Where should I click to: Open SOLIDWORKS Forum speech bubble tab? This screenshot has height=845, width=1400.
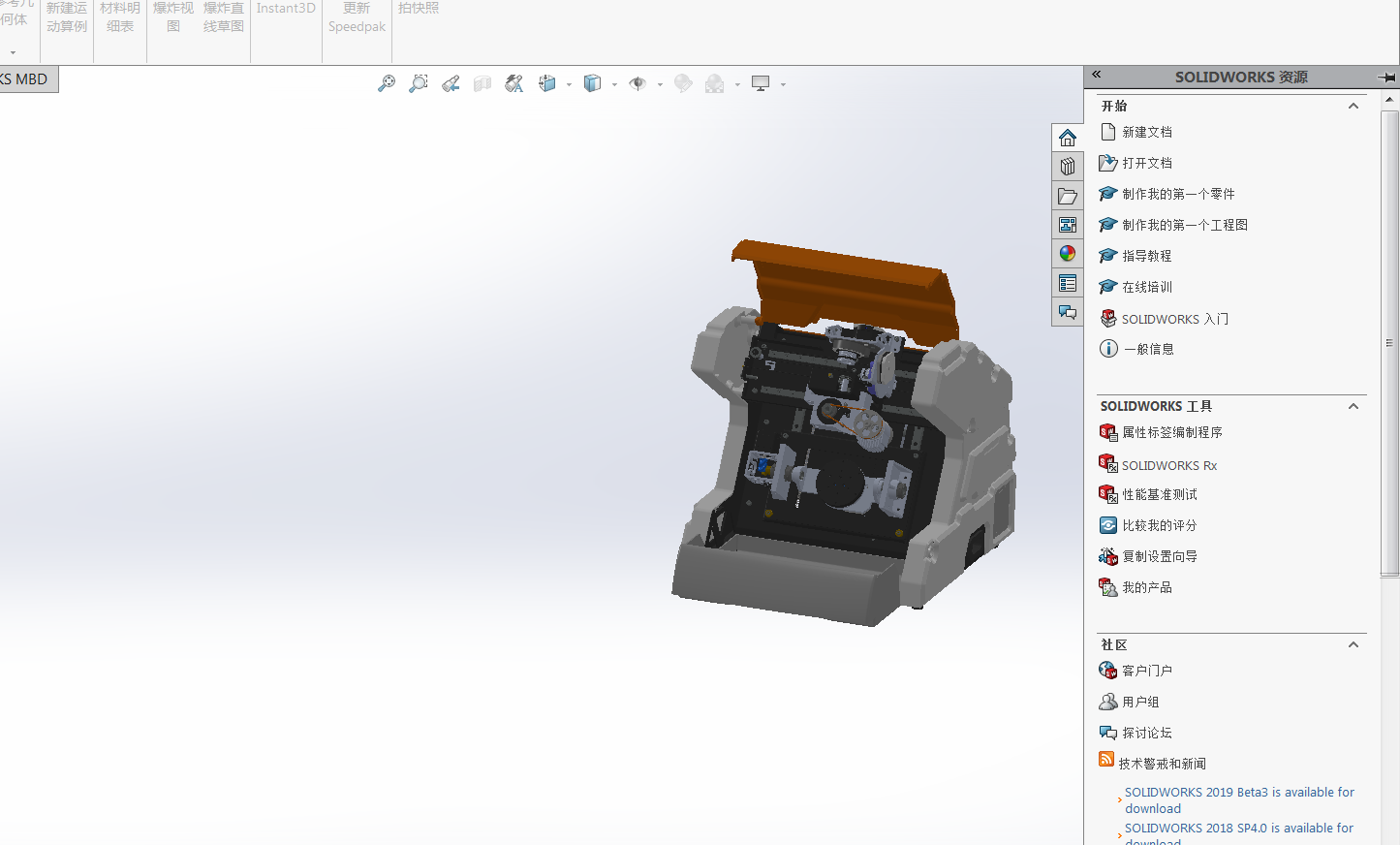click(x=1067, y=312)
